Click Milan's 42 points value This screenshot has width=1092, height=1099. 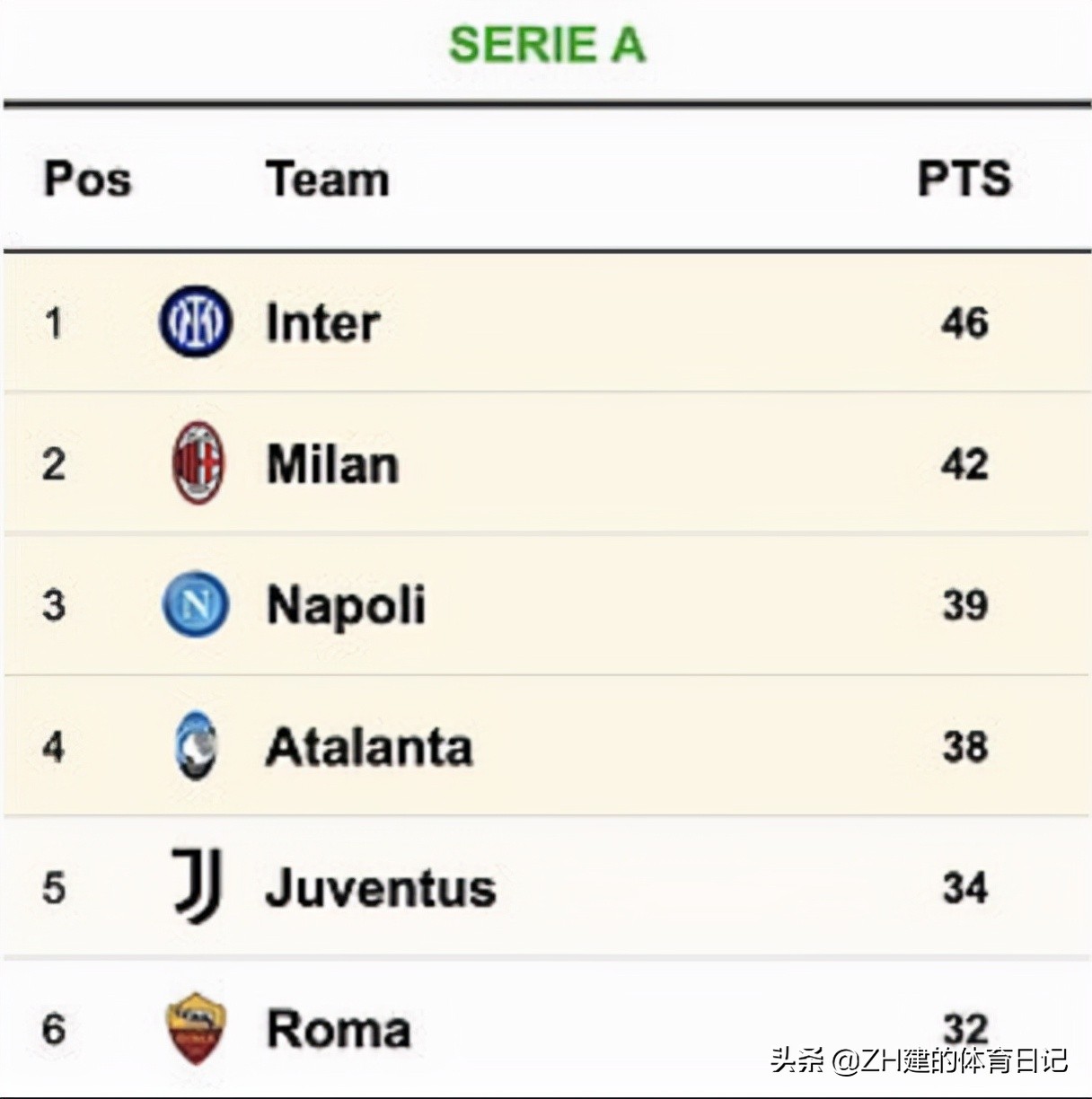click(x=965, y=464)
